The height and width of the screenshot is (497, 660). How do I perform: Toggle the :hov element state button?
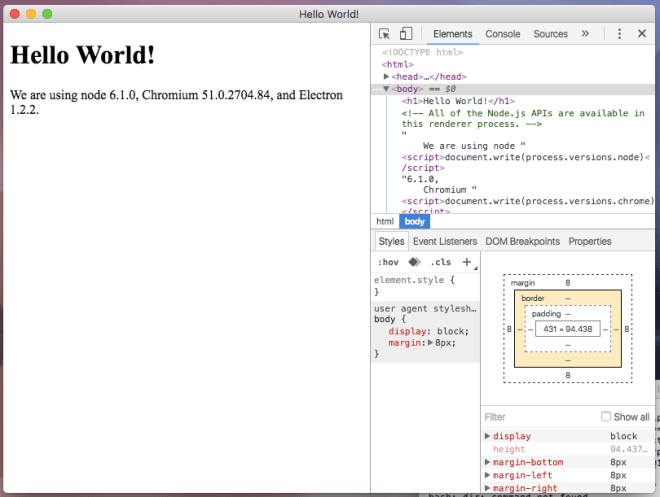(387, 262)
